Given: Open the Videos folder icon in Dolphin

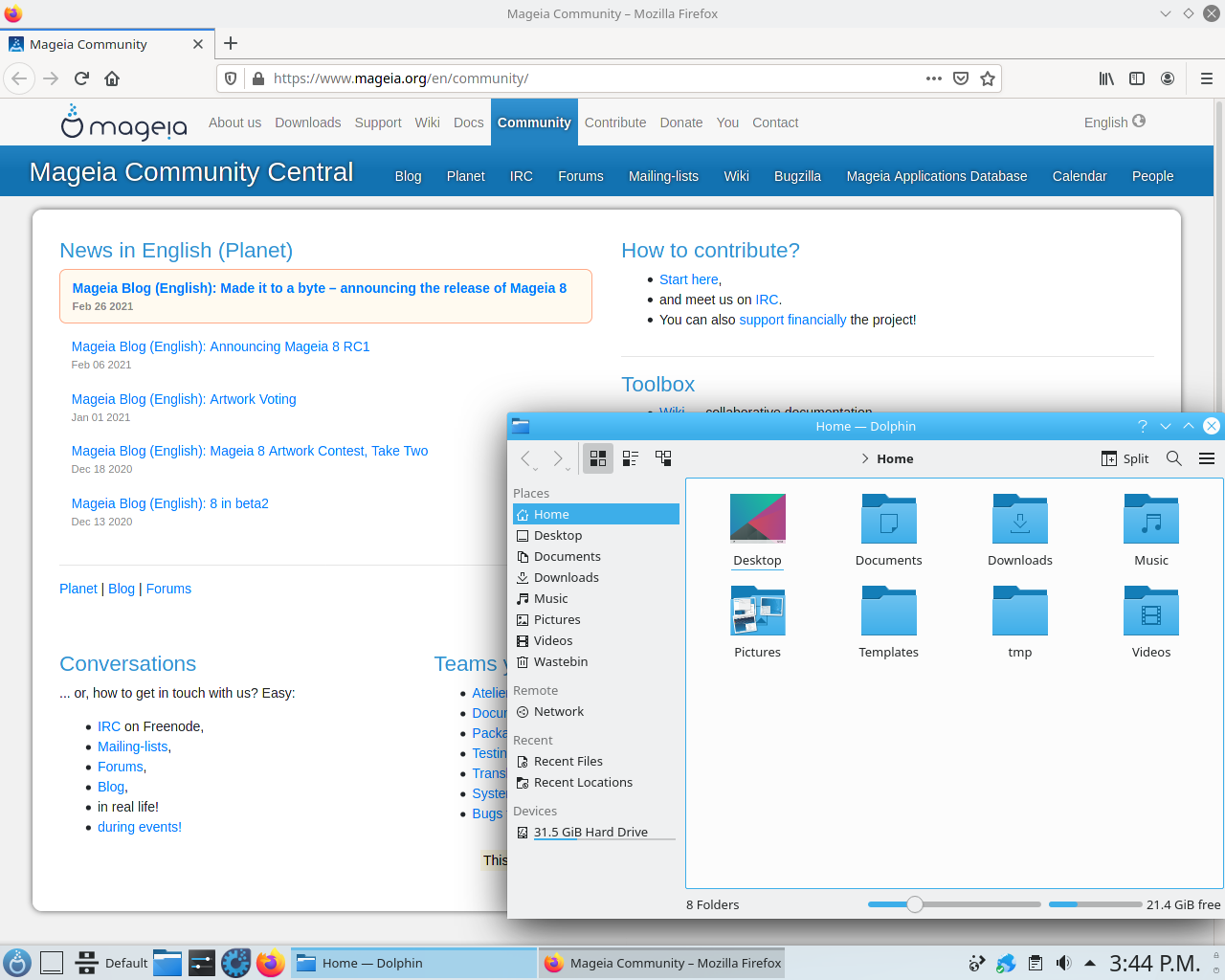Looking at the screenshot, I should tap(1151, 611).
